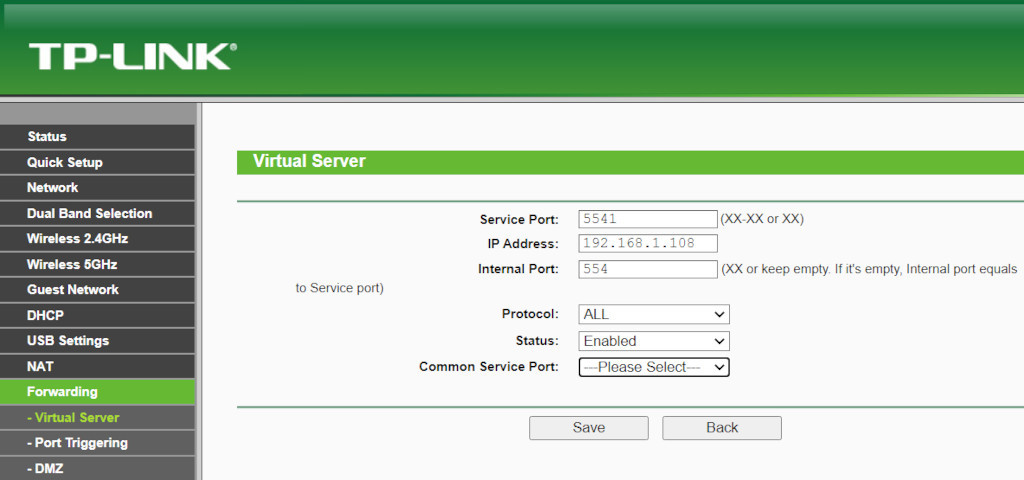Click the TP-LINK logo
The image size is (1024, 480).
131,57
